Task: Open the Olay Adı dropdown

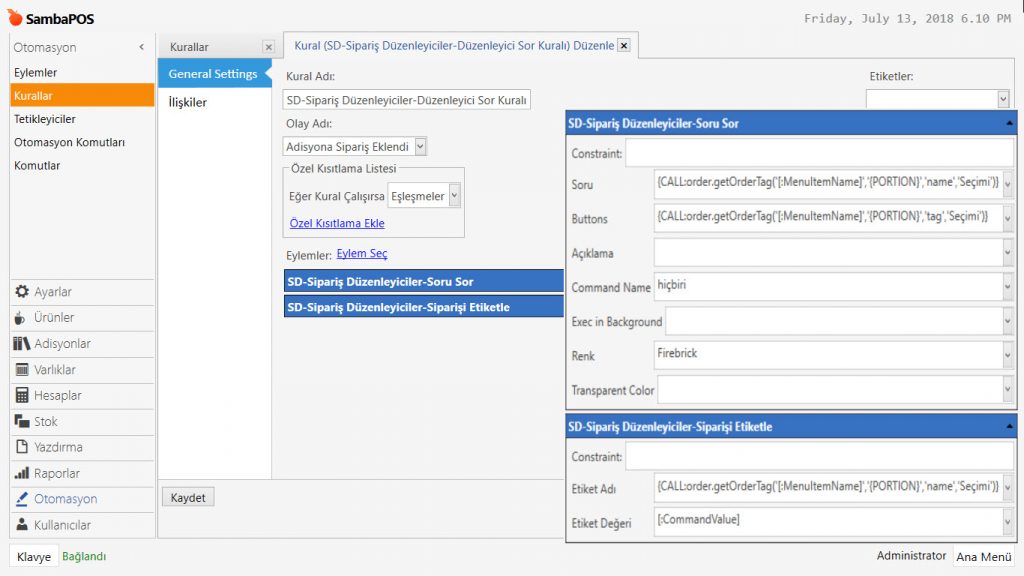Action: coord(420,147)
